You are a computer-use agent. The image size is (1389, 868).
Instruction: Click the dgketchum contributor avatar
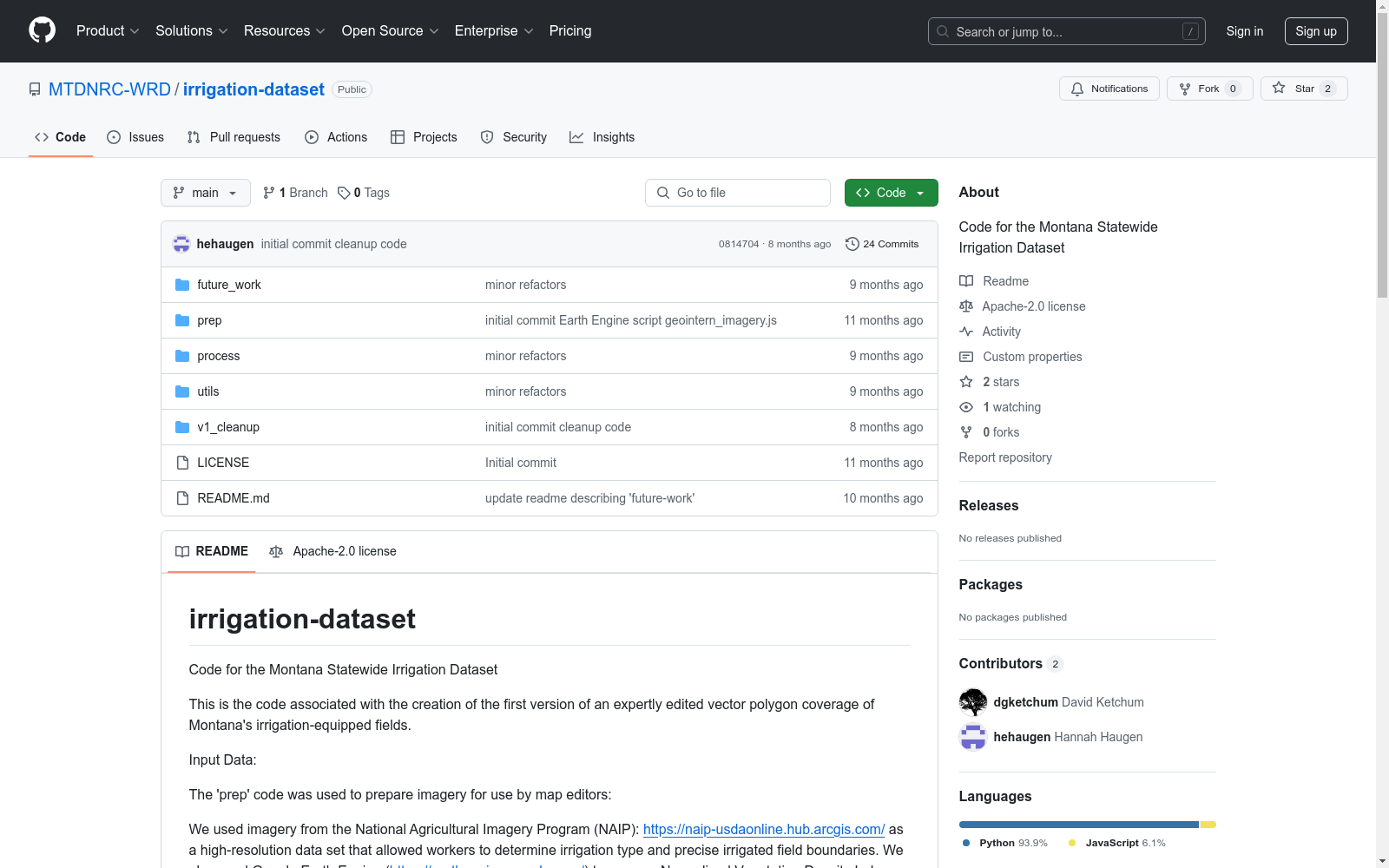pyautogui.click(x=973, y=702)
